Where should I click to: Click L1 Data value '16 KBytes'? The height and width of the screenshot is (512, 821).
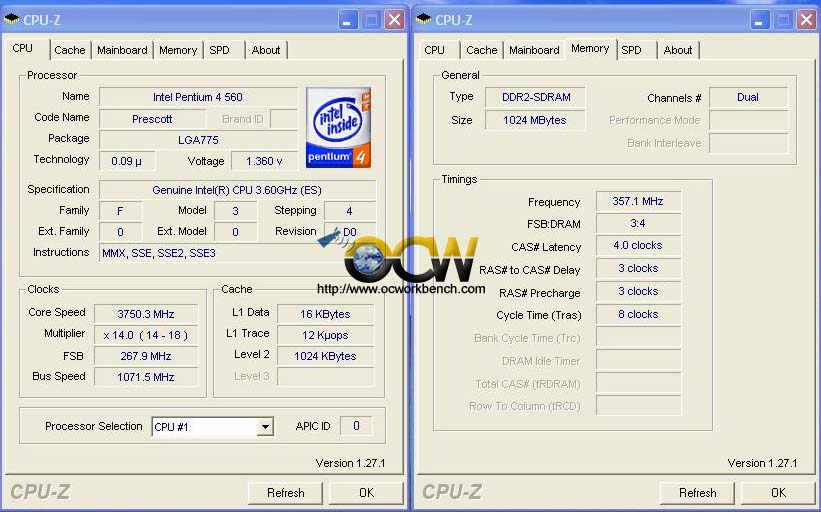325,314
